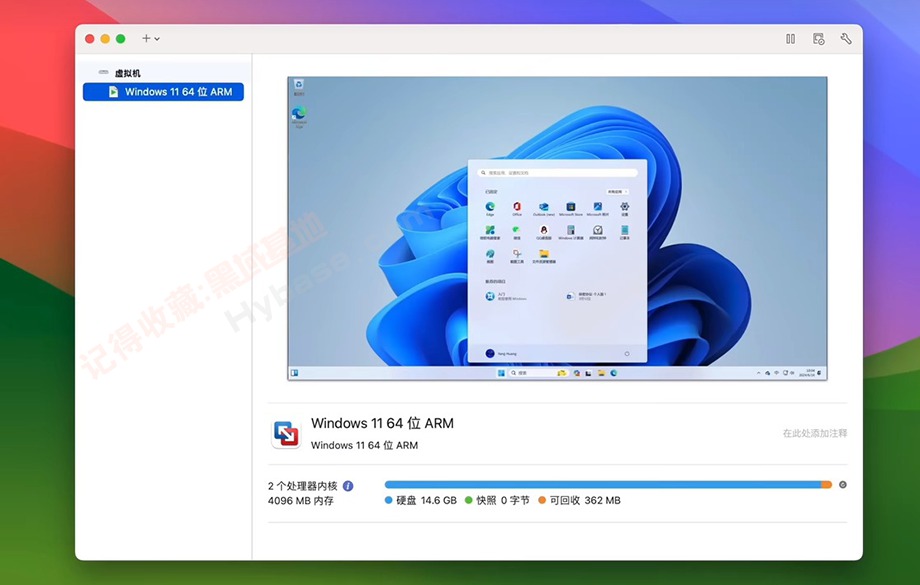Click the widgets icon at guest taskbar left
This screenshot has height=585, width=920.
point(295,373)
